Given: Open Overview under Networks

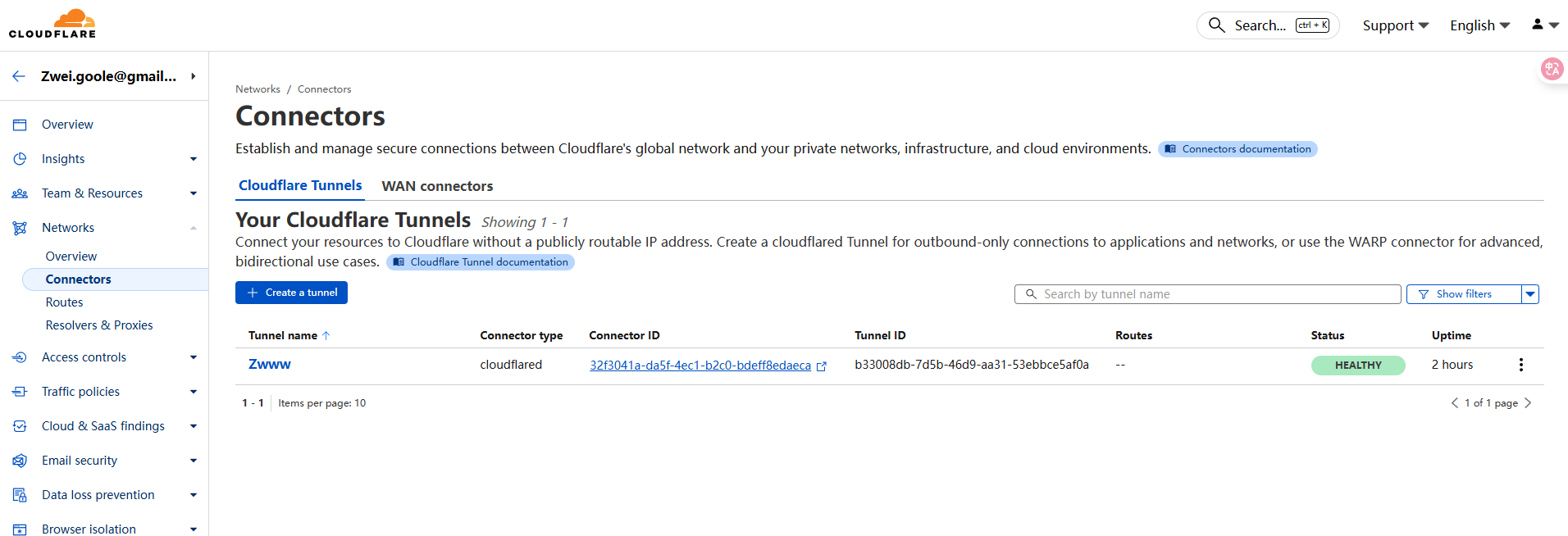Looking at the screenshot, I should click(x=71, y=257).
